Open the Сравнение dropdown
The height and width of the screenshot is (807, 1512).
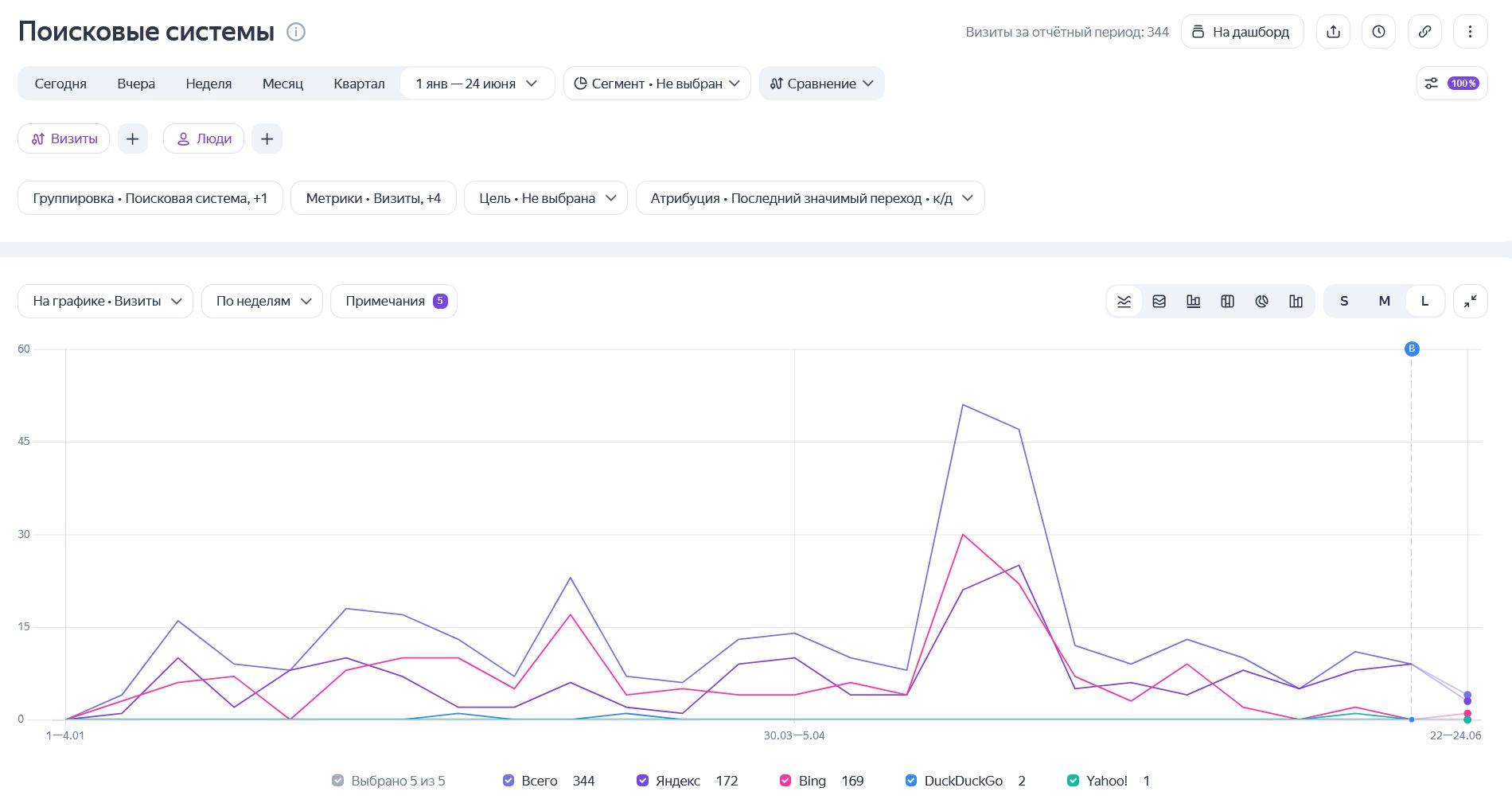coord(821,84)
